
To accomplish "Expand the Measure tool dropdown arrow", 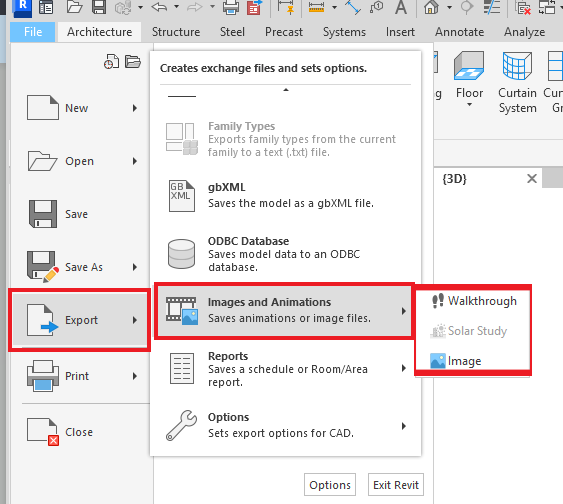I will [334, 7].
